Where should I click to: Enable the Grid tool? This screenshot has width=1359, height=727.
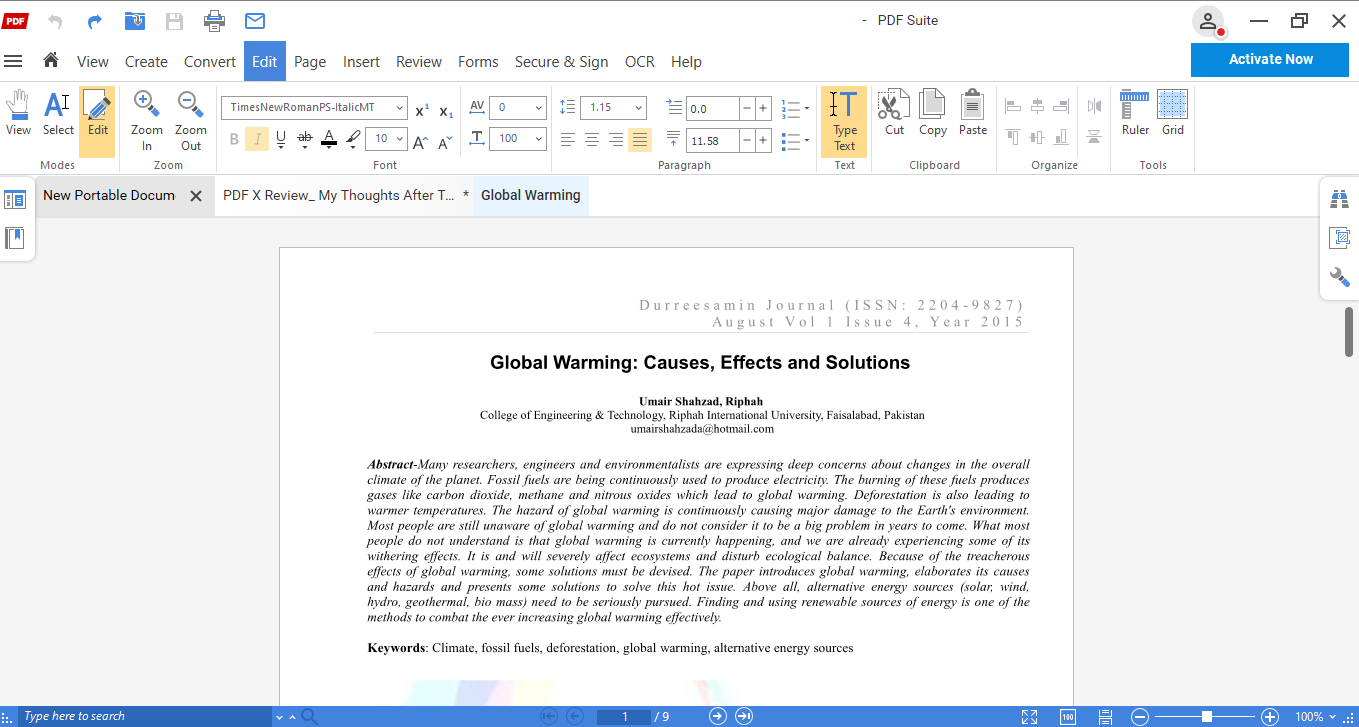coord(1172,113)
